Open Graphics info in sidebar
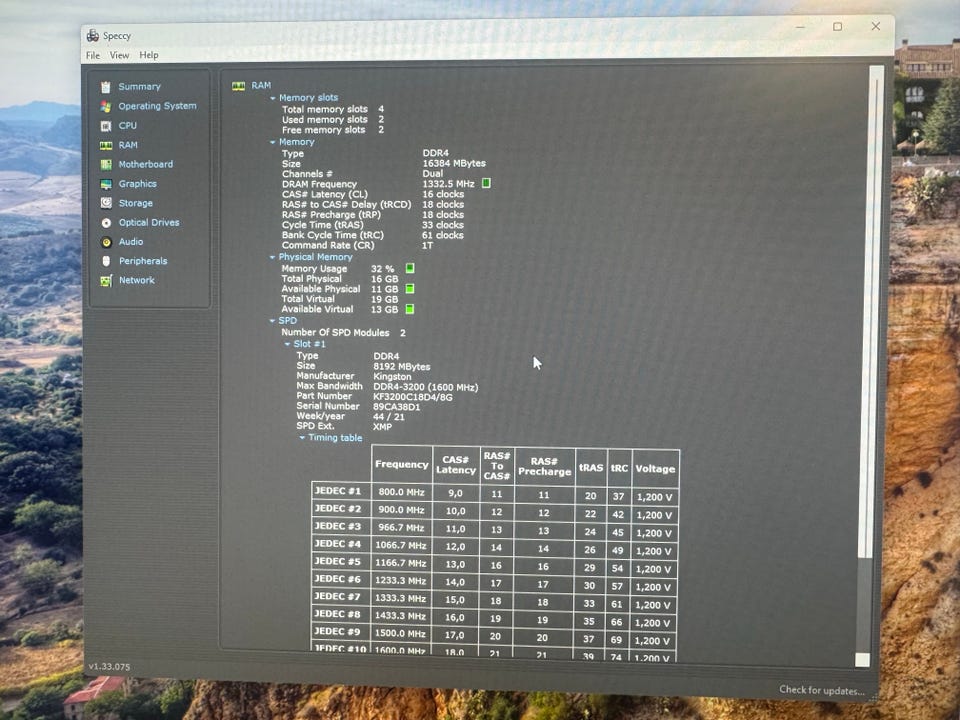 click(x=138, y=184)
